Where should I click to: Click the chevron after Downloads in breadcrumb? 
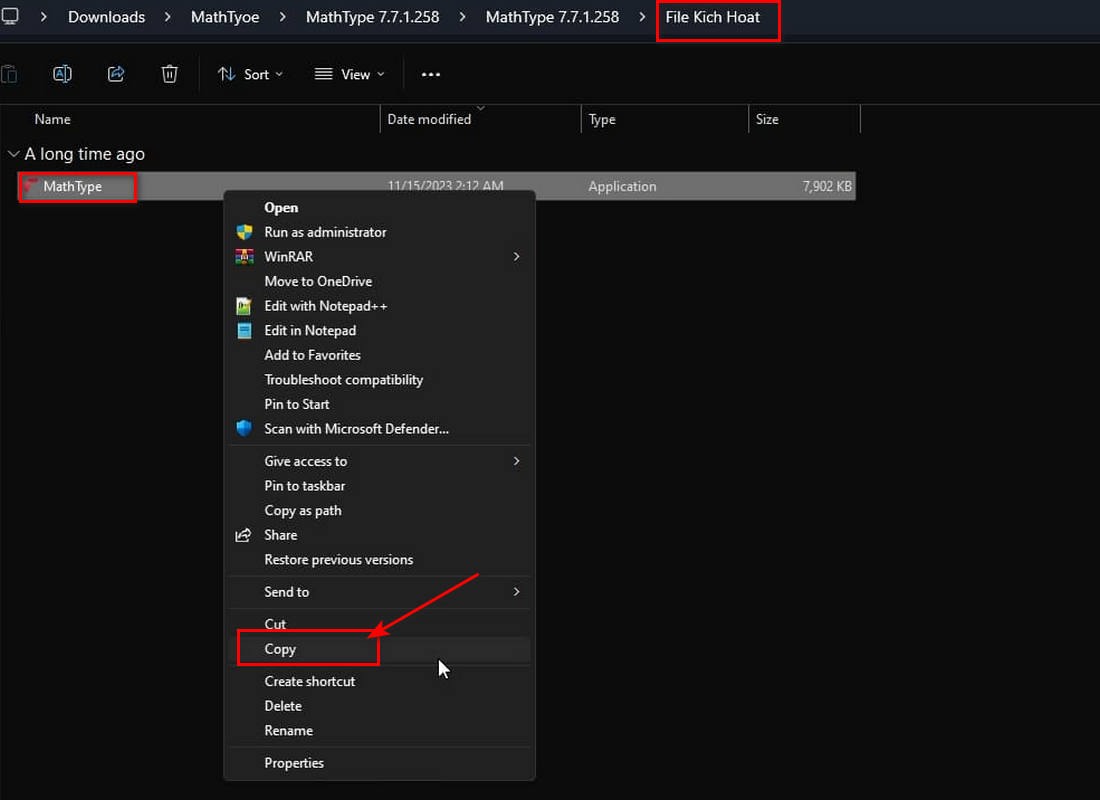click(168, 17)
